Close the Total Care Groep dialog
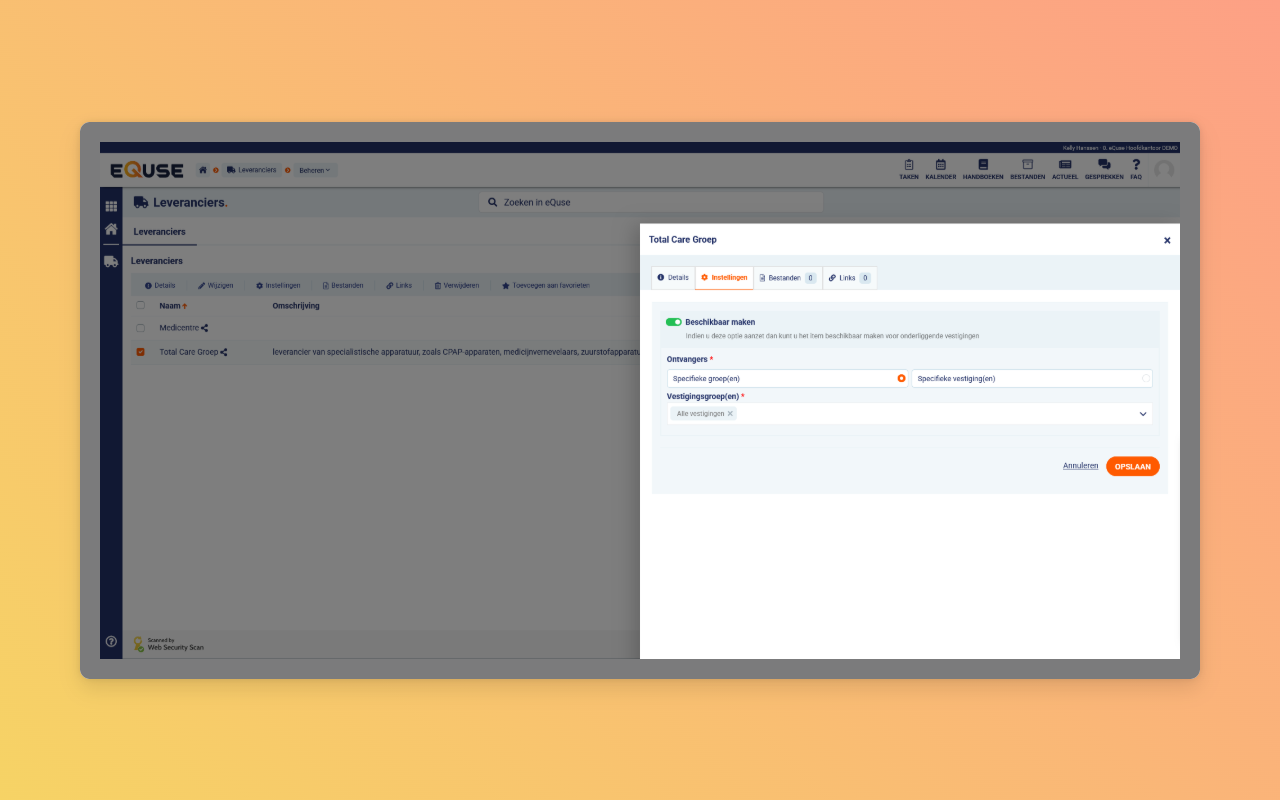This screenshot has height=800, width=1280. 1167,241
